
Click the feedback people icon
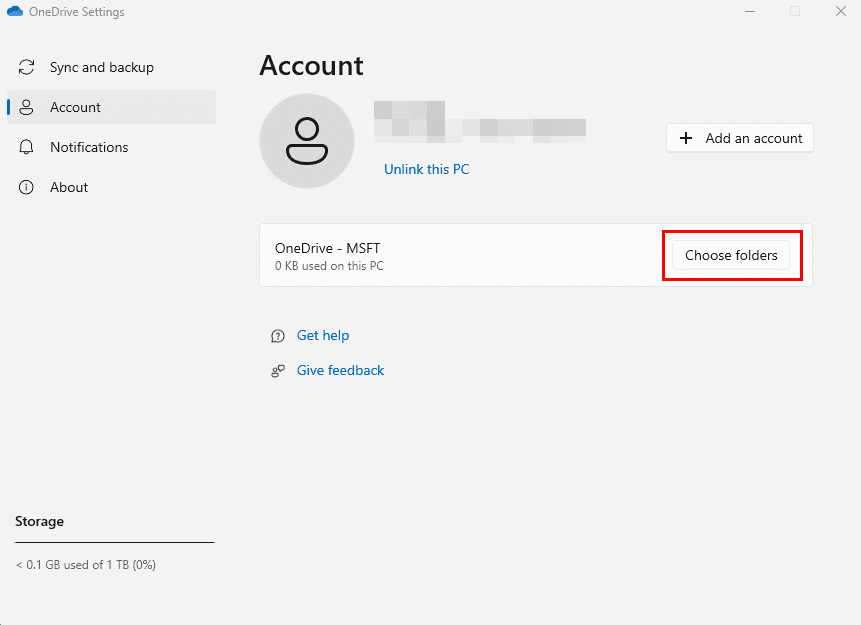278,371
